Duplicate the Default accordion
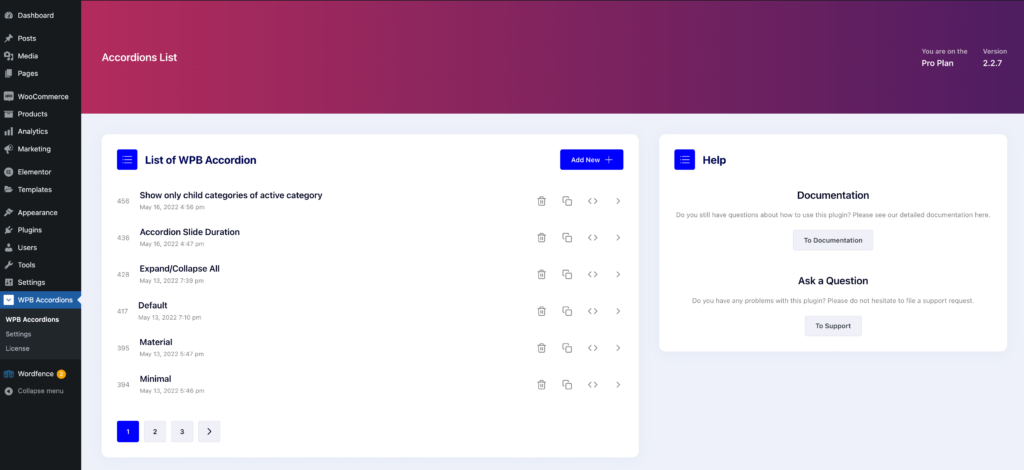 pyautogui.click(x=567, y=311)
